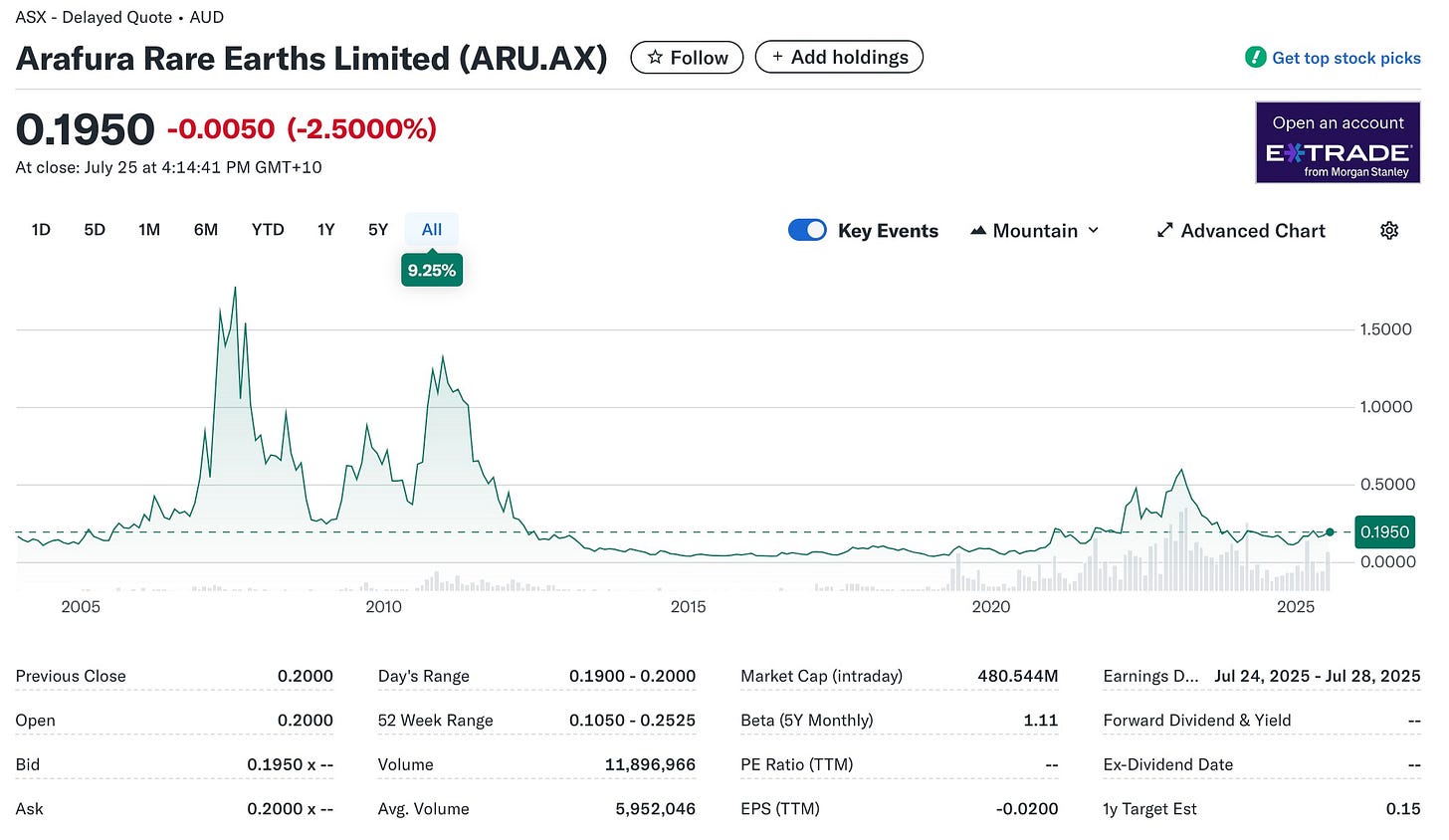Click the Day's Range value 0.1900 - 0.2000
The image size is (1449, 840).
click(x=632, y=676)
